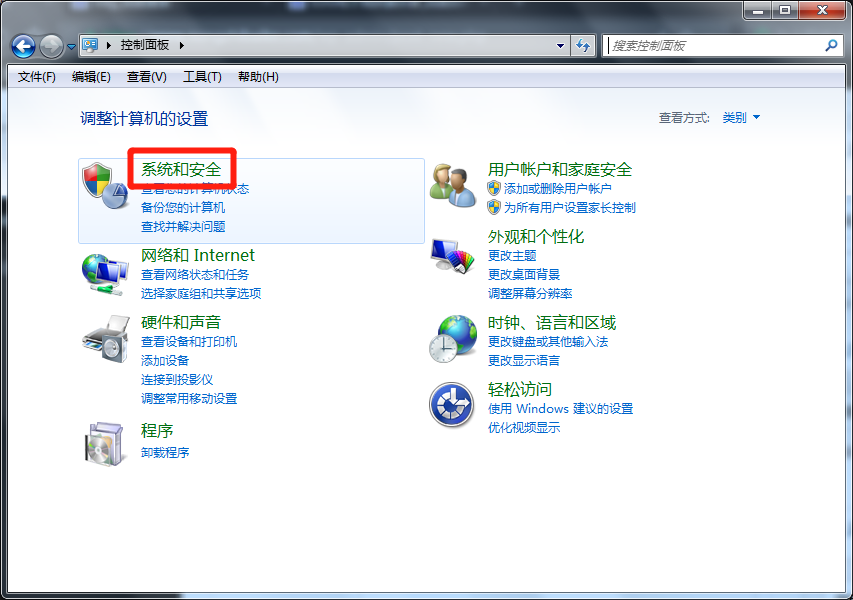Click the 添加设备 link
853x600 pixels.
point(165,361)
